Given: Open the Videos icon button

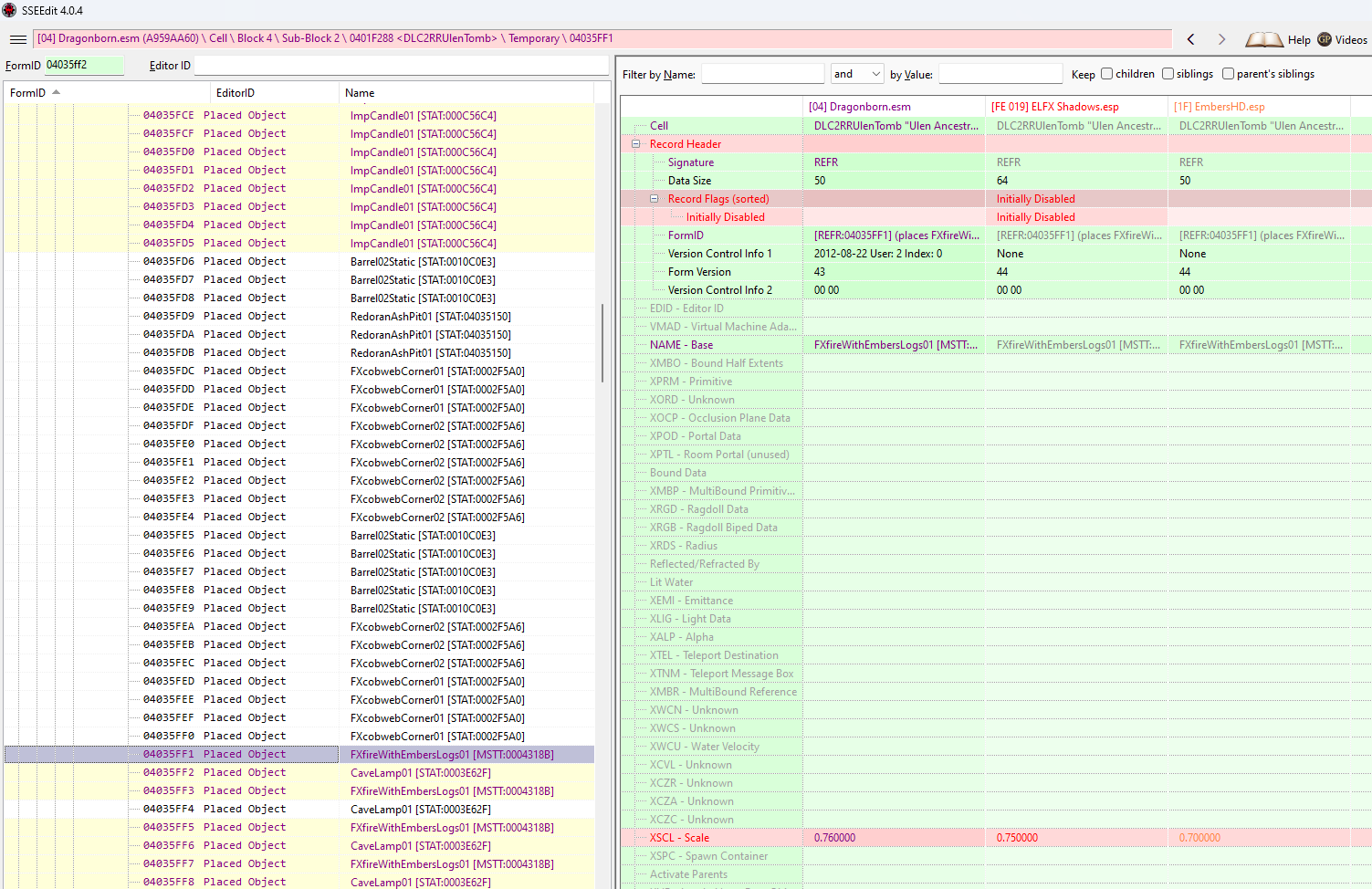Looking at the screenshot, I should click(x=1325, y=39).
